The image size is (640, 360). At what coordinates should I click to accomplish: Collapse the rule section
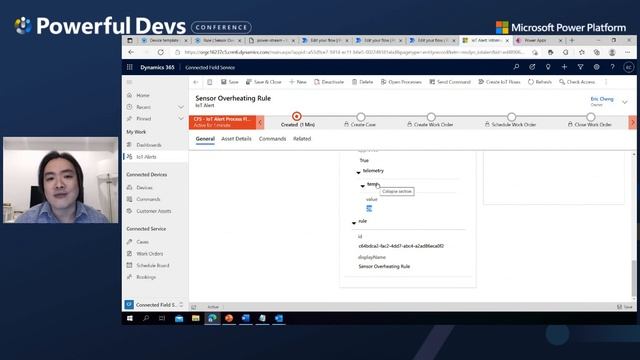tap(354, 223)
